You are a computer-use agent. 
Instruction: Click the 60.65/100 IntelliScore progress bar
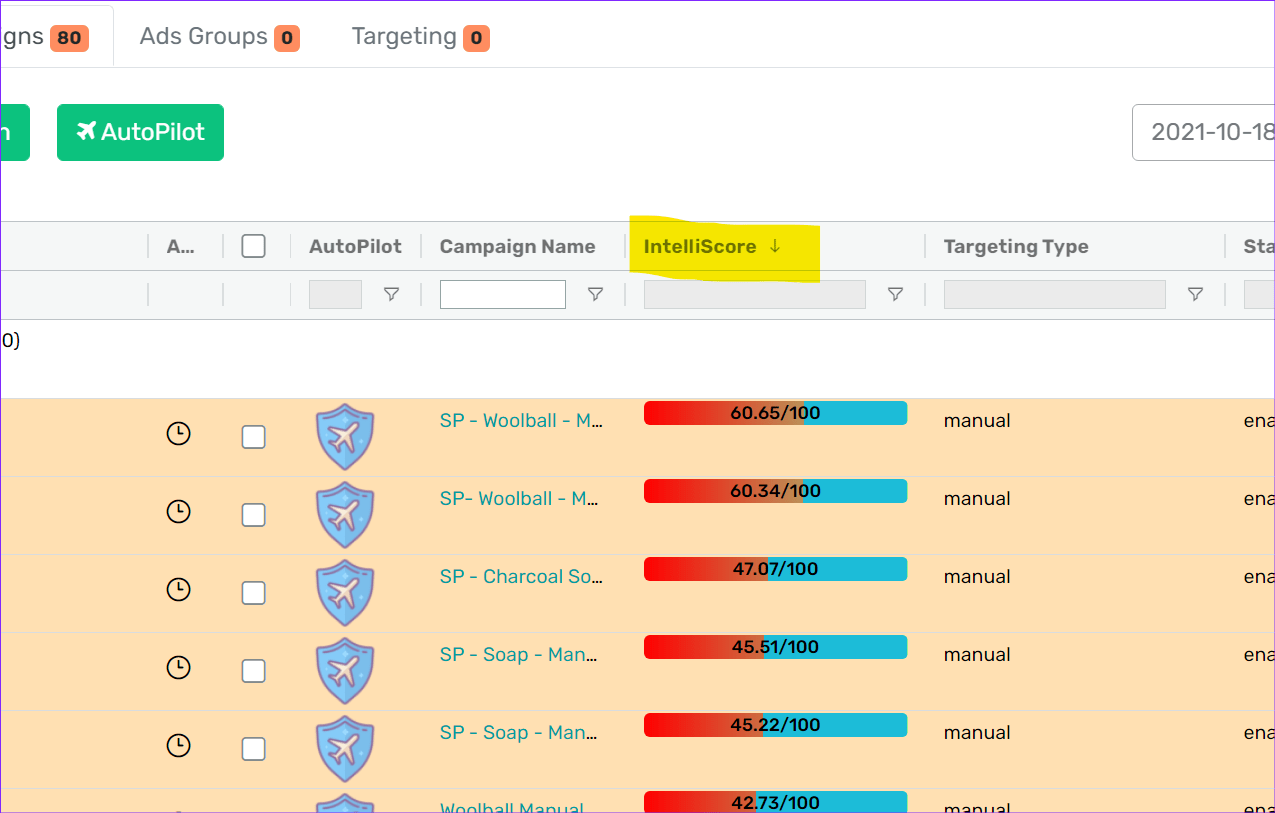775,412
